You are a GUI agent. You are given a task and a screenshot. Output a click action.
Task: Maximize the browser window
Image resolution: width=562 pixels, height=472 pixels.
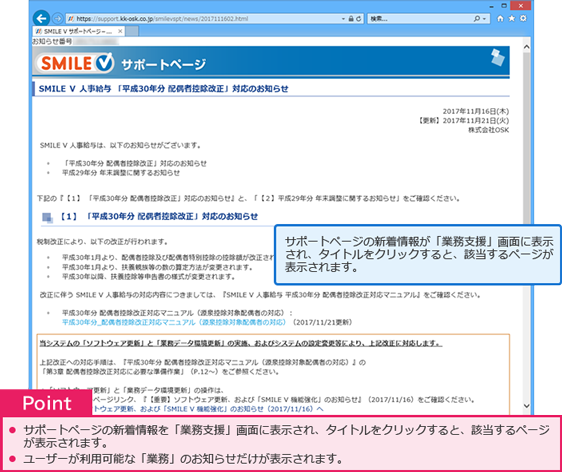(504, 6)
